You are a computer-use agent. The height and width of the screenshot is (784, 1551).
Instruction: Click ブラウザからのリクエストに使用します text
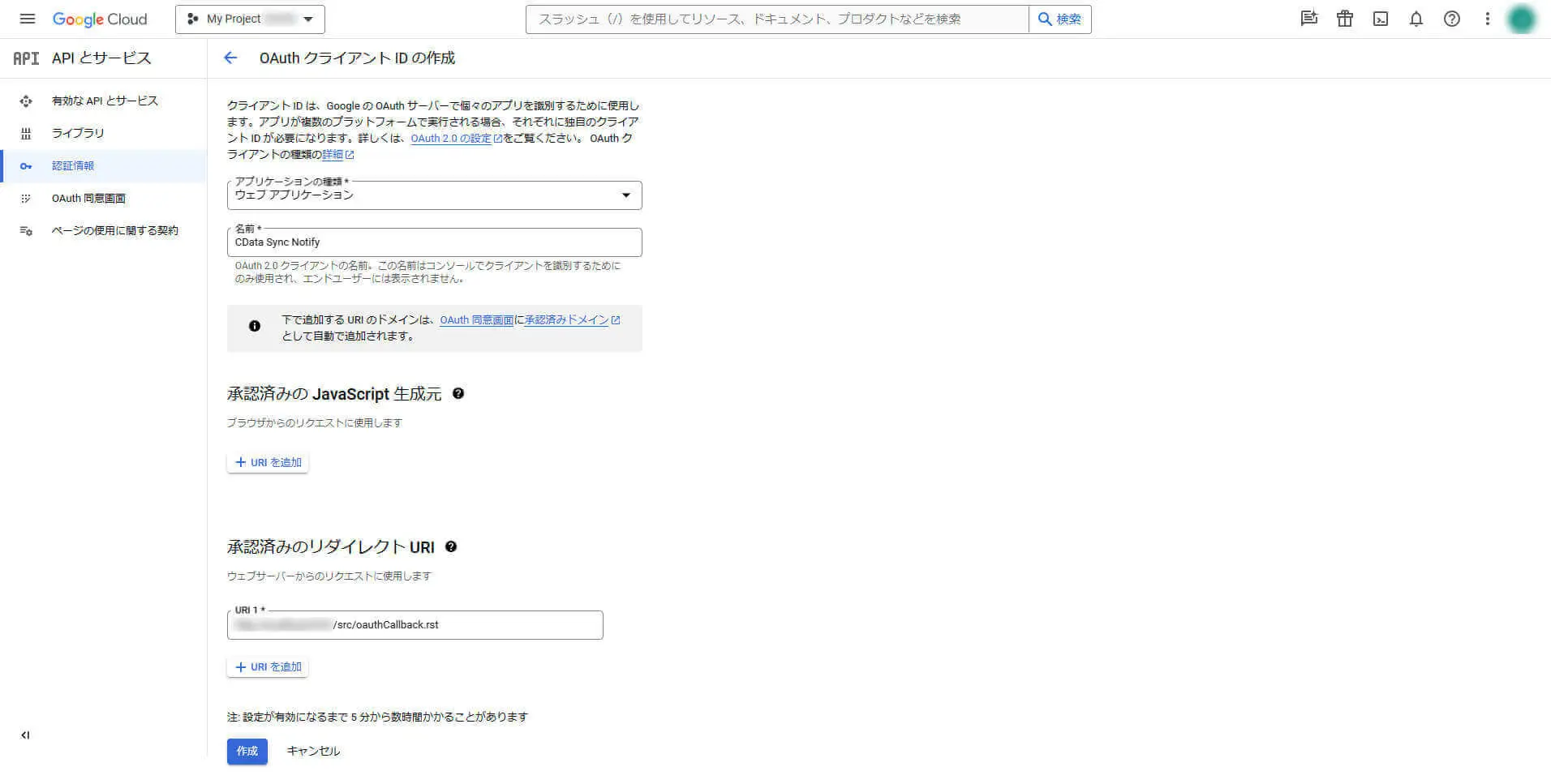point(315,423)
